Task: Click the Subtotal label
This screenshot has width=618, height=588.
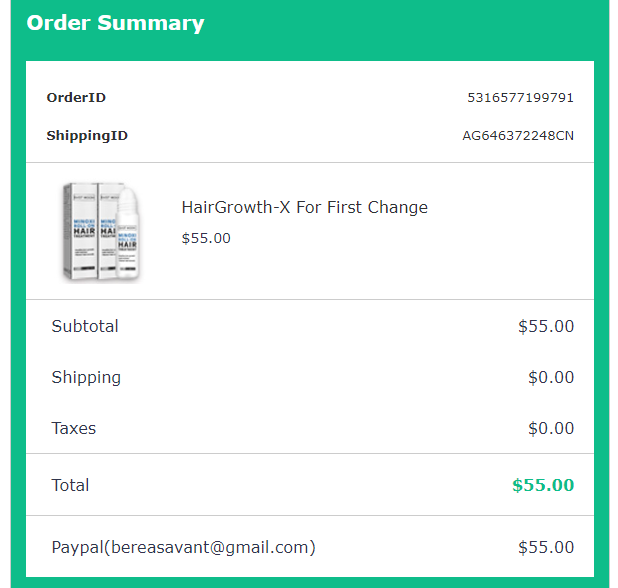Action: (85, 326)
